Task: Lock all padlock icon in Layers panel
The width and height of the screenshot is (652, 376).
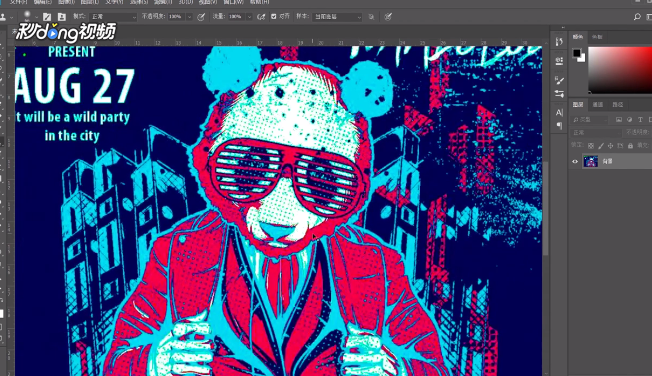Action: 630,146
